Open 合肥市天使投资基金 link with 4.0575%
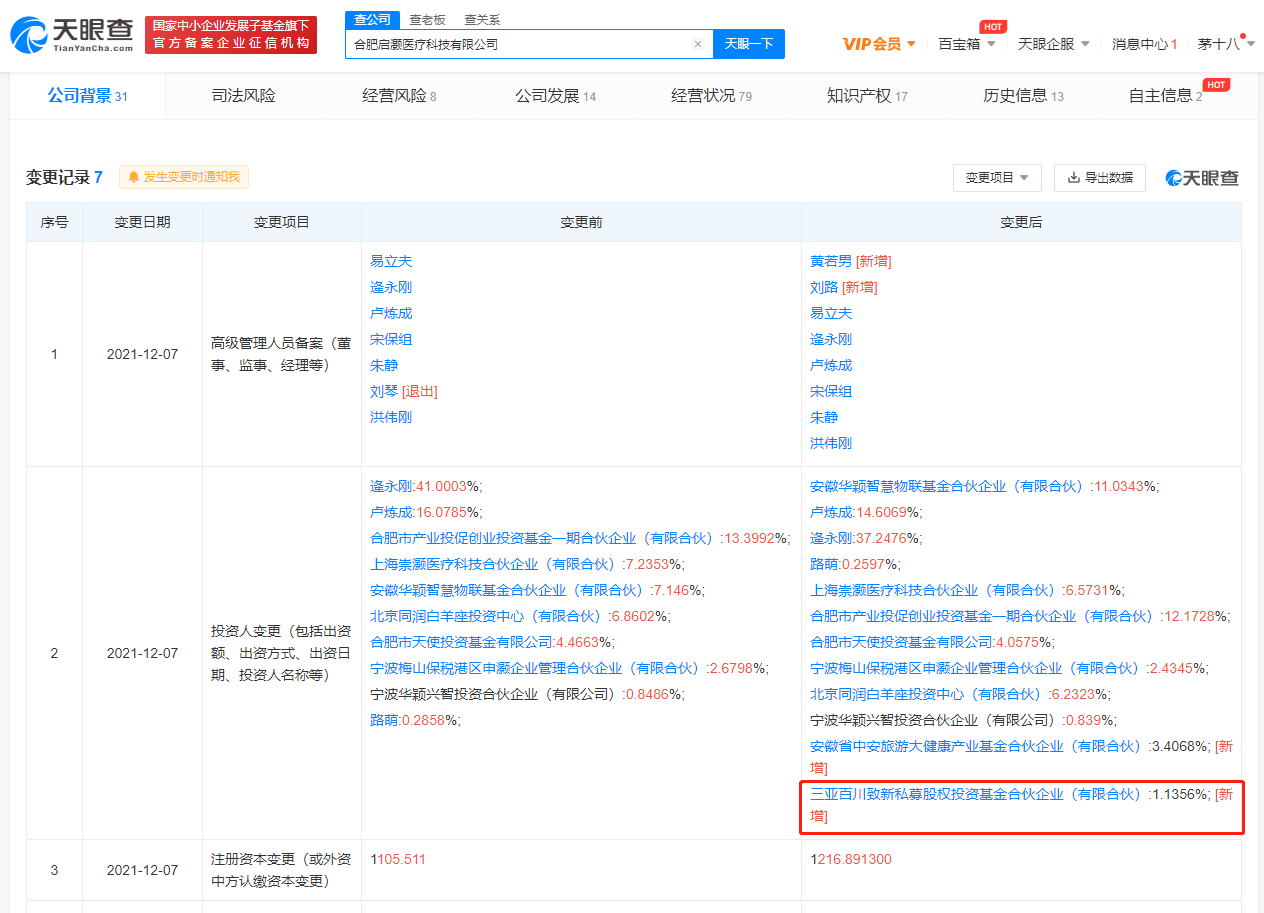This screenshot has width=1264, height=913. click(x=901, y=643)
